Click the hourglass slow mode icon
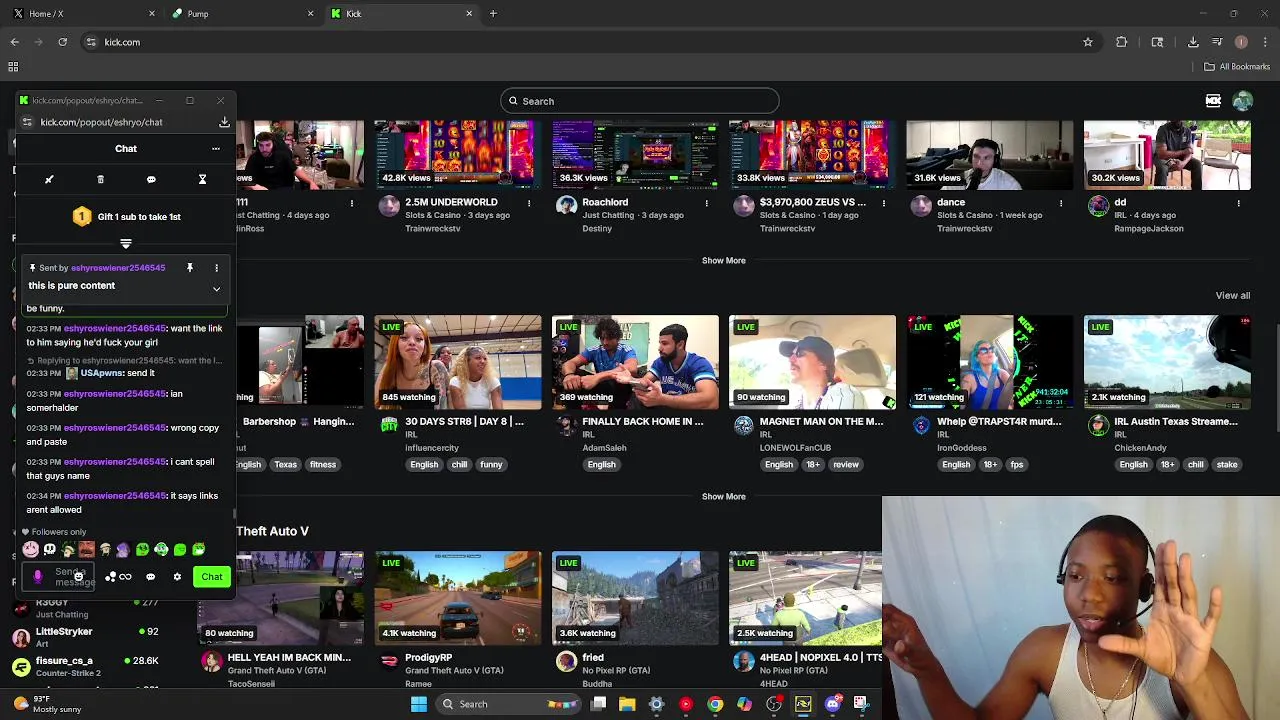Screen dimensions: 1280x720 (202, 179)
